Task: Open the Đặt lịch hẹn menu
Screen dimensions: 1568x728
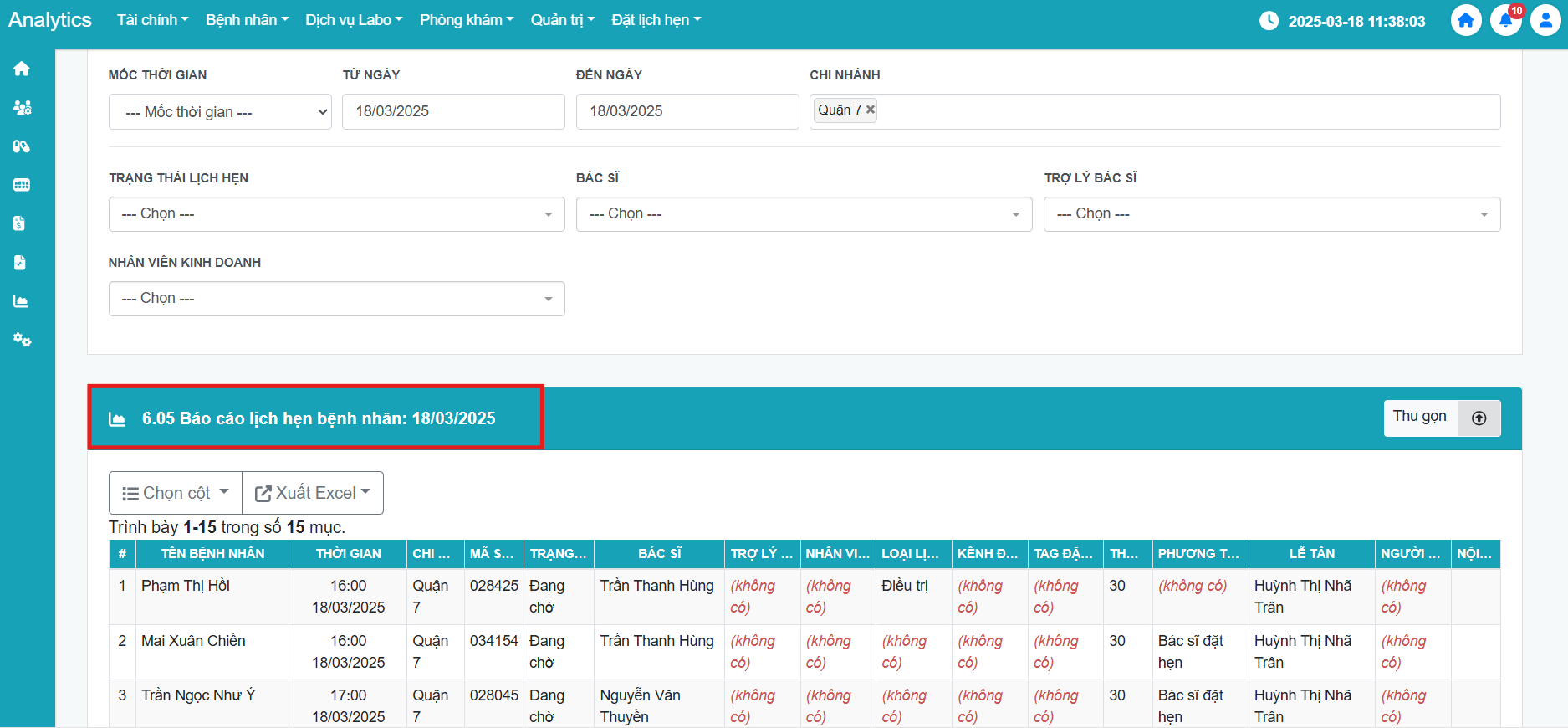Action: (x=656, y=20)
